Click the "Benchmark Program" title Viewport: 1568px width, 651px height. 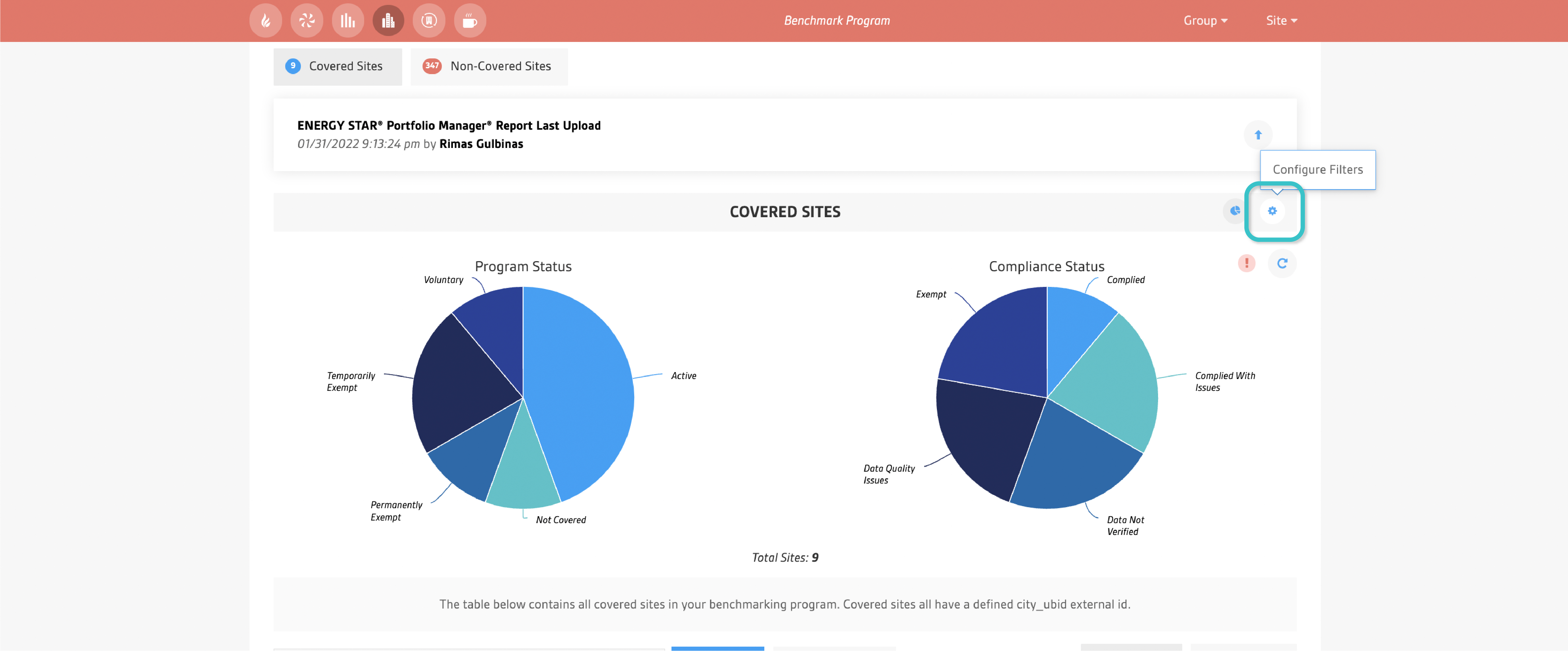coord(836,21)
